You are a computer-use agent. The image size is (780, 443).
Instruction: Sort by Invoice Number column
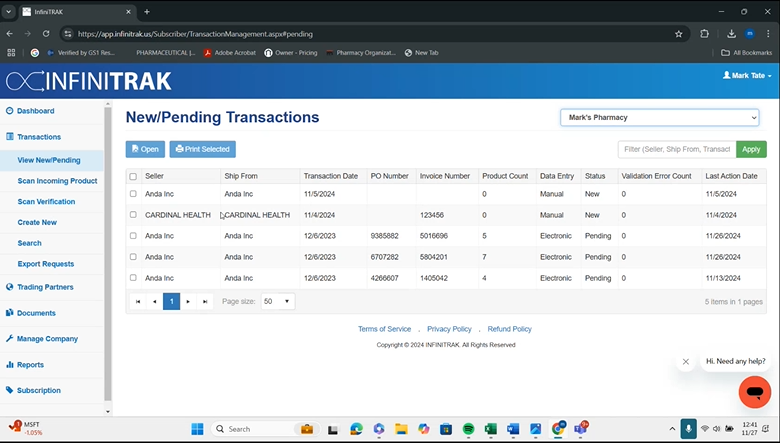tap(445, 176)
